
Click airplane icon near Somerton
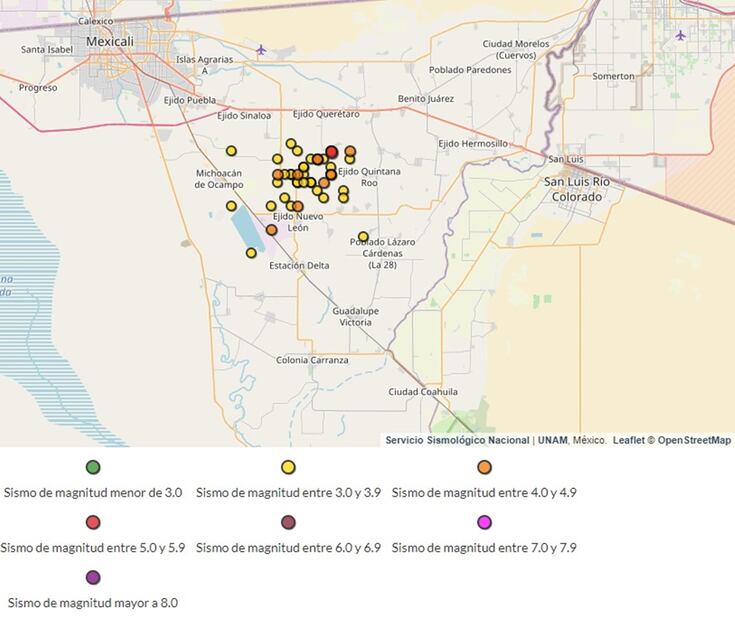pyautogui.click(x=680, y=35)
